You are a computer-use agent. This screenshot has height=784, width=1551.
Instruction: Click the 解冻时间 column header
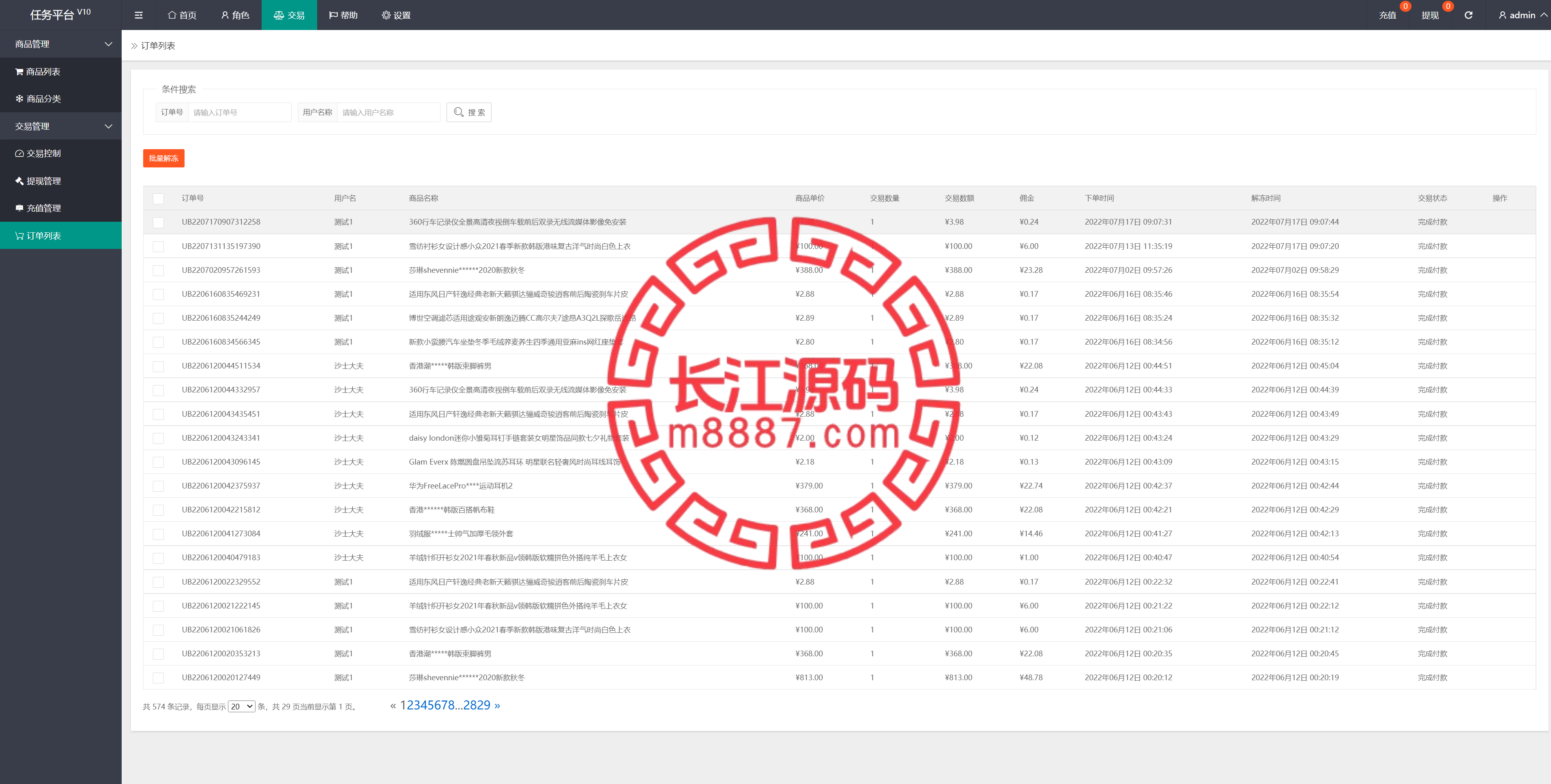pos(1265,198)
